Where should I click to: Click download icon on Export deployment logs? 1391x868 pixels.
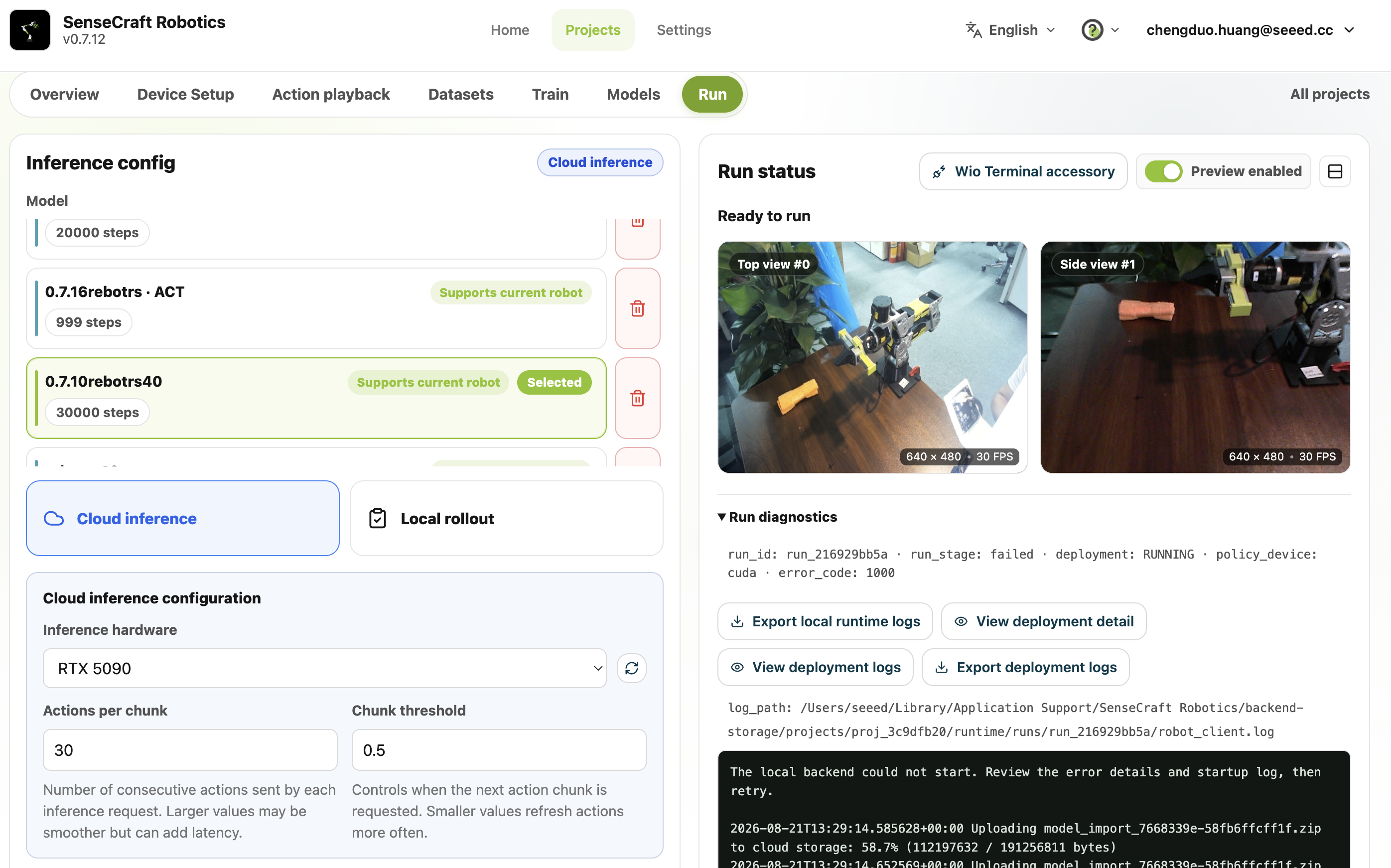[942, 667]
